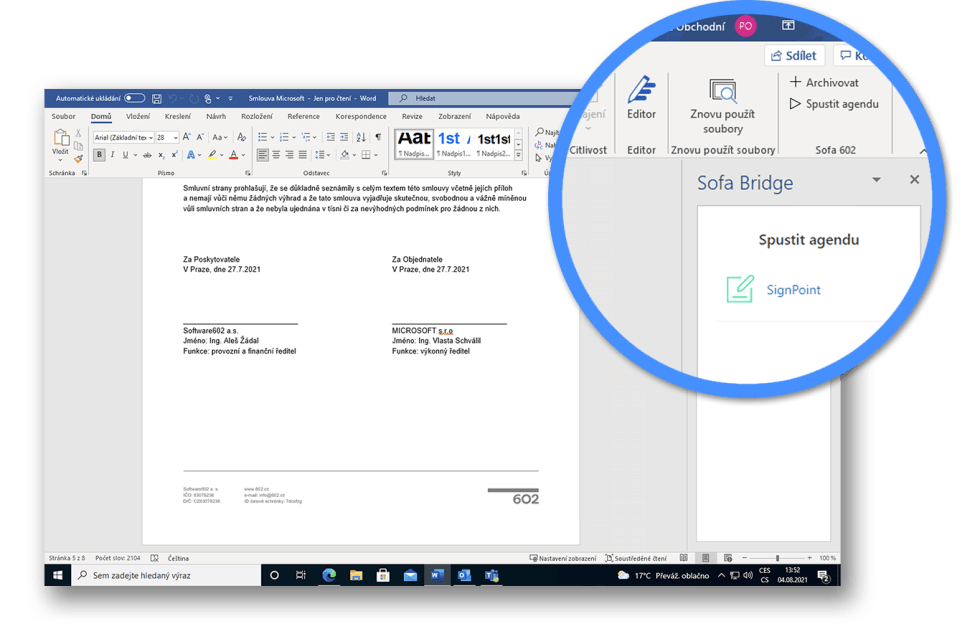The height and width of the screenshot is (629, 980).
Task: Click the Bullets list icon
Action: click(262, 137)
